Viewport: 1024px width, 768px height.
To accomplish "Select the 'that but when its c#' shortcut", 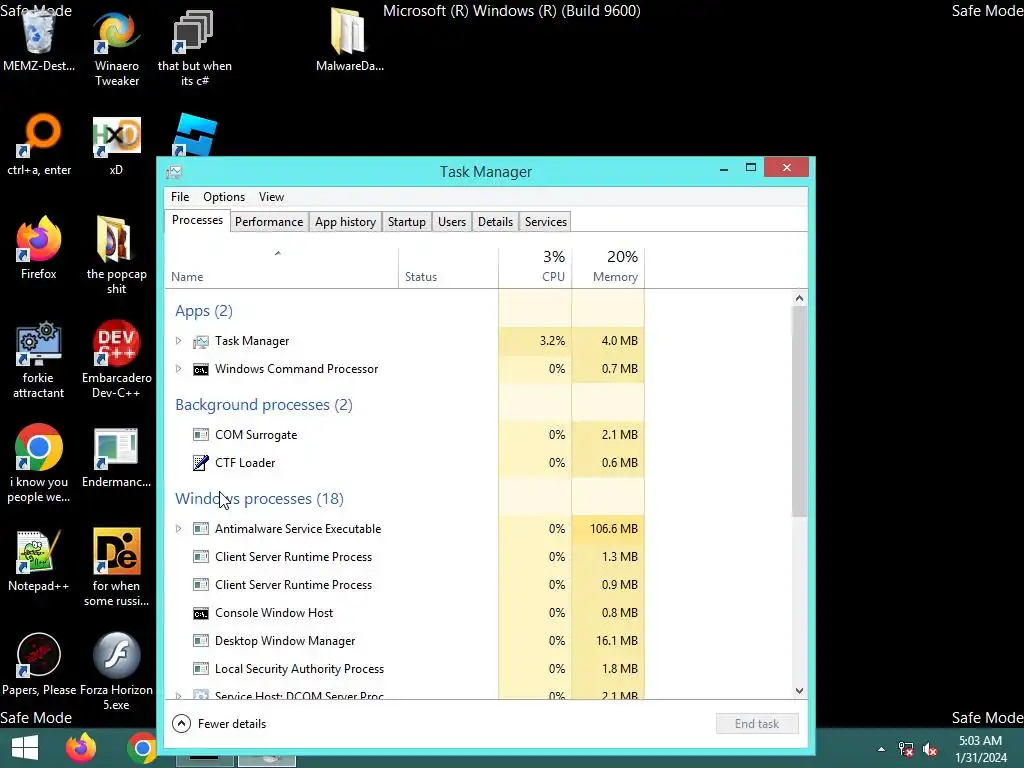I will (195, 47).
